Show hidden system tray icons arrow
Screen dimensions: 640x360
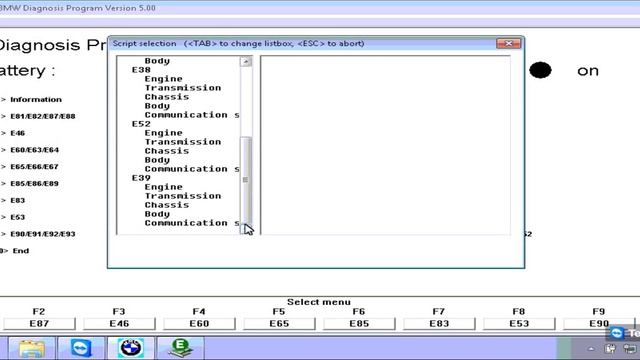point(591,349)
